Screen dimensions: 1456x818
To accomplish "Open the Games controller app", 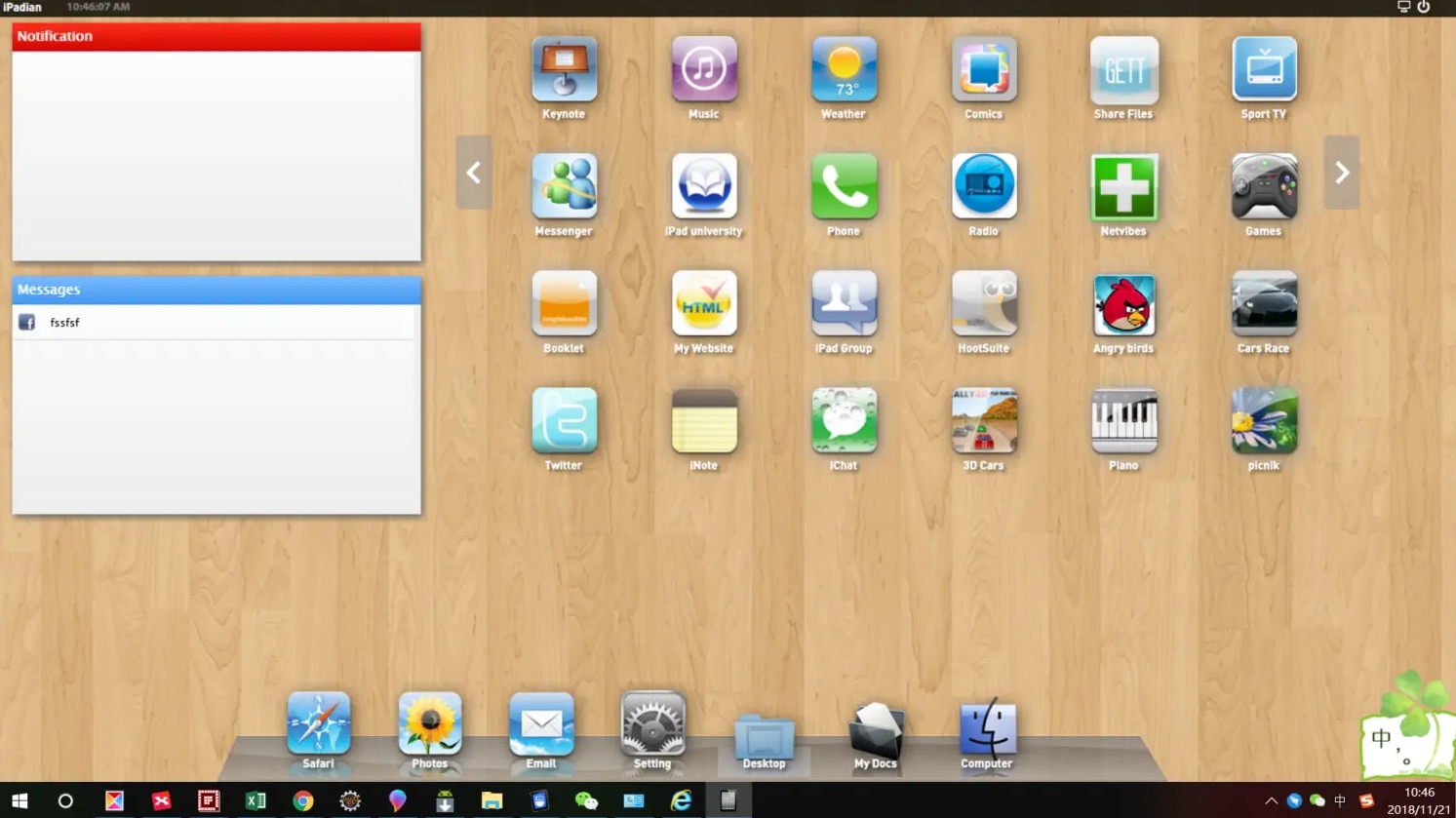I will [x=1264, y=186].
